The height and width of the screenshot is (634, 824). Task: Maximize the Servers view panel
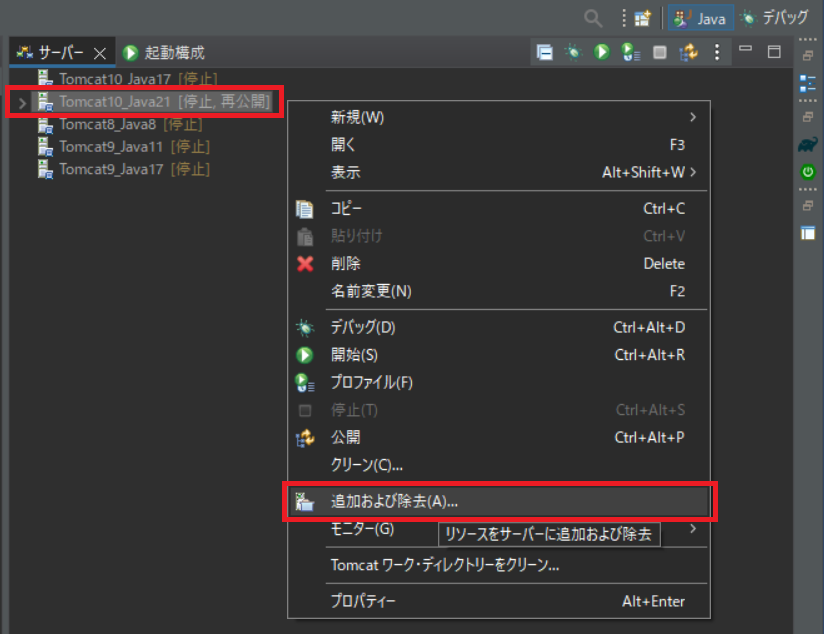pos(774,52)
